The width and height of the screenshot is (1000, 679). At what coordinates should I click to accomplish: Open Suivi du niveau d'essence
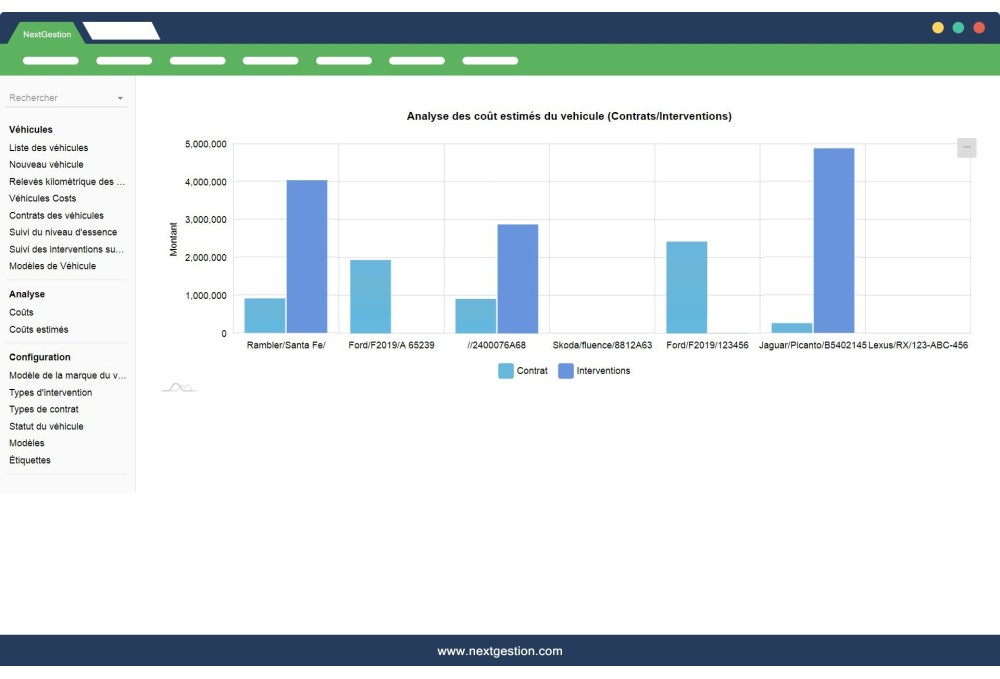tap(63, 232)
